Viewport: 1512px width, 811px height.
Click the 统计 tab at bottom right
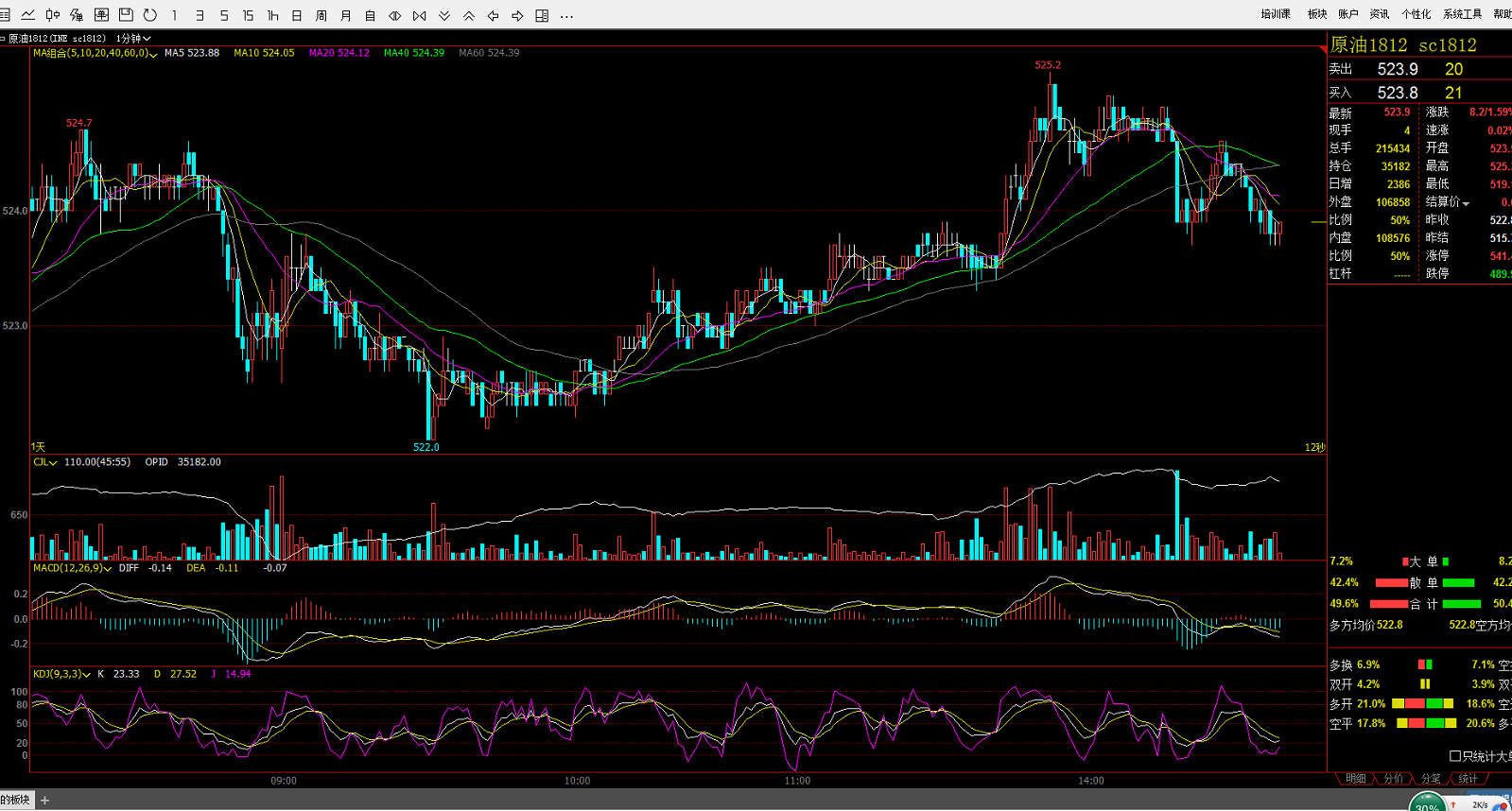[1468, 779]
